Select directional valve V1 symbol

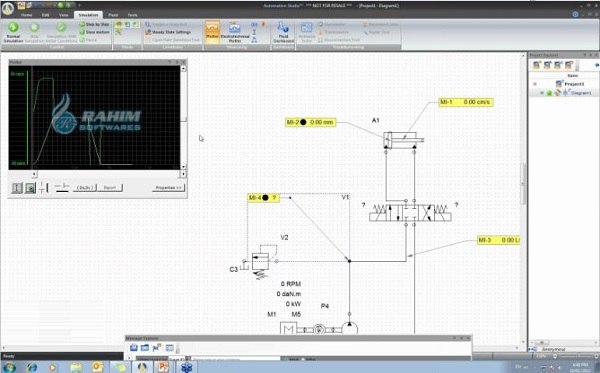tap(410, 213)
